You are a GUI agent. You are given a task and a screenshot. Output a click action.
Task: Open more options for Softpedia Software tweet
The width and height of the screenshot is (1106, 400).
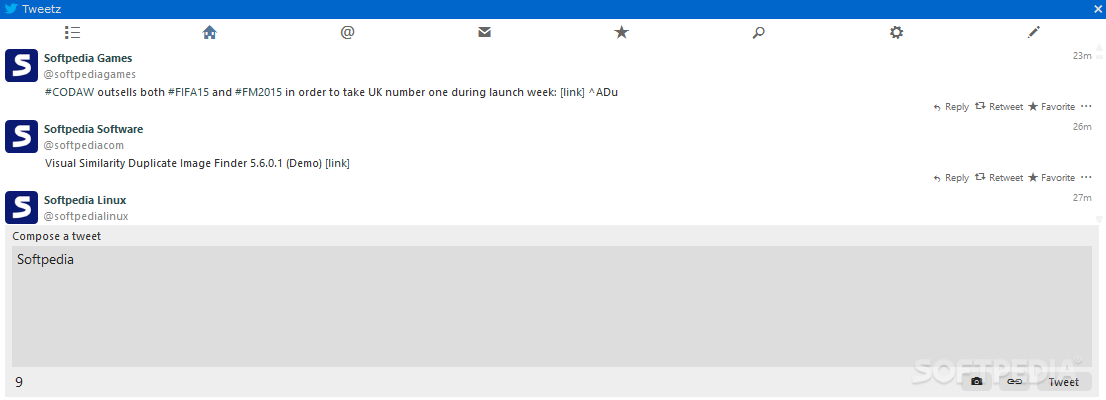(1086, 178)
